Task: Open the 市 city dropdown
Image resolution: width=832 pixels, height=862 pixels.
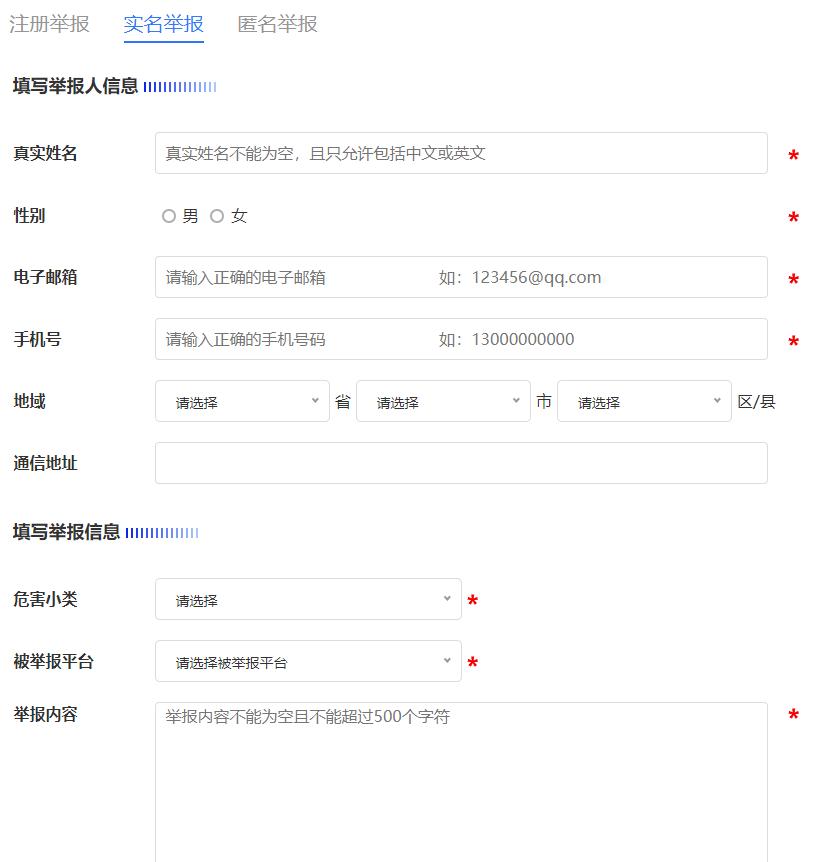Action: pos(443,400)
